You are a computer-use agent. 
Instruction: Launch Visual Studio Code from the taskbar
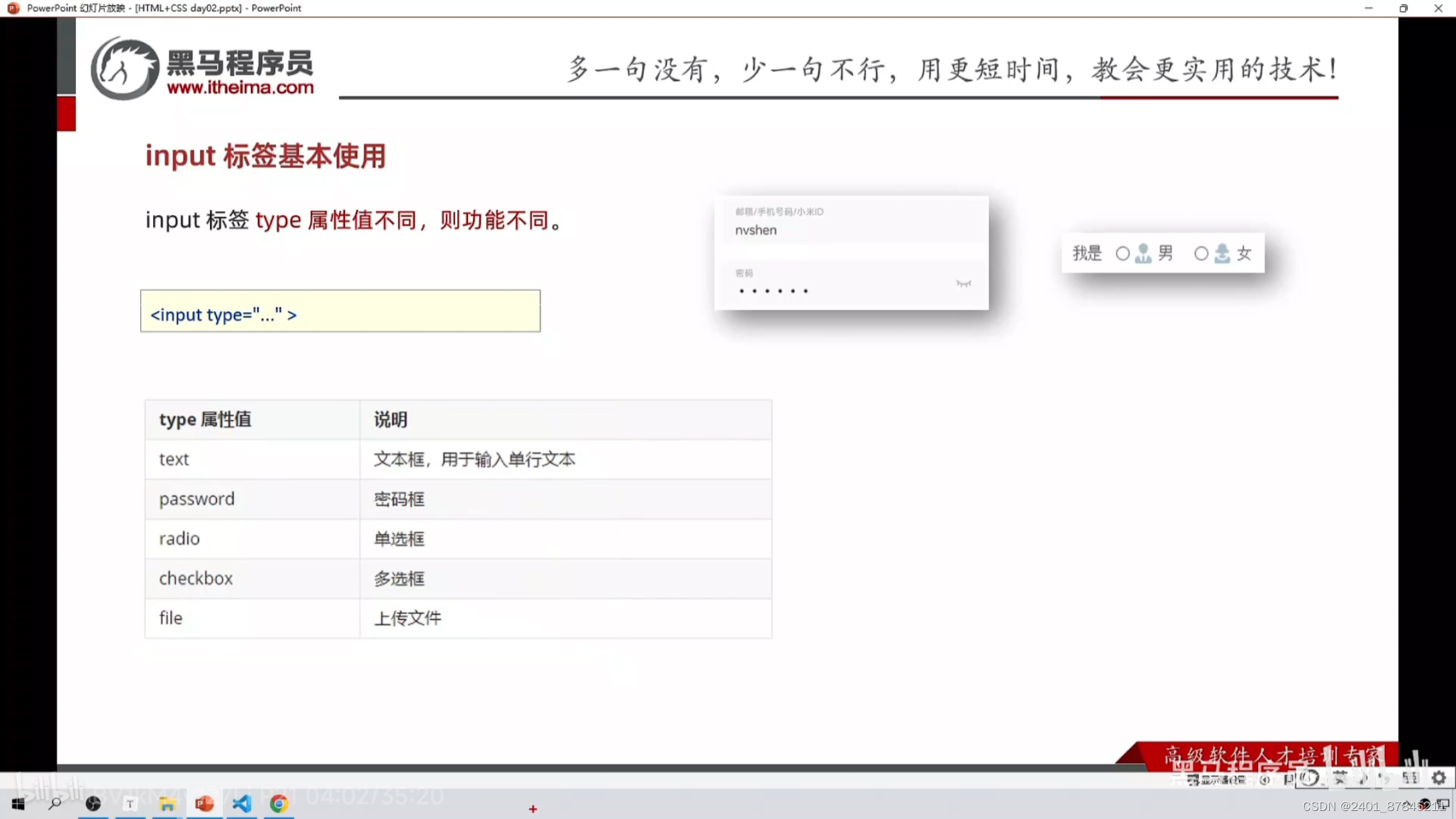click(x=242, y=804)
